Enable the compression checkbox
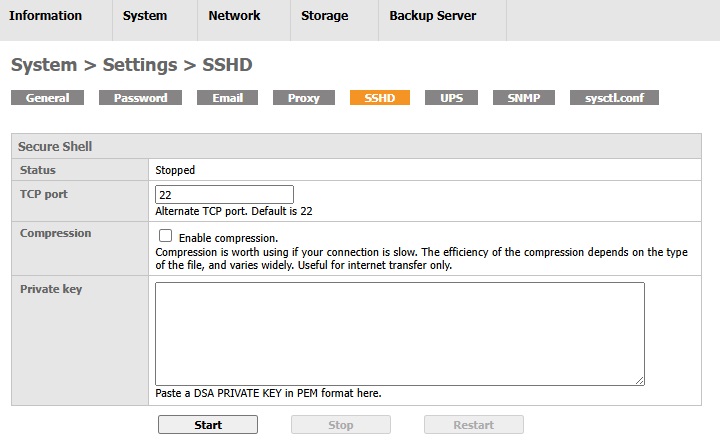This screenshot has height=440, width=720. (165, 236)
